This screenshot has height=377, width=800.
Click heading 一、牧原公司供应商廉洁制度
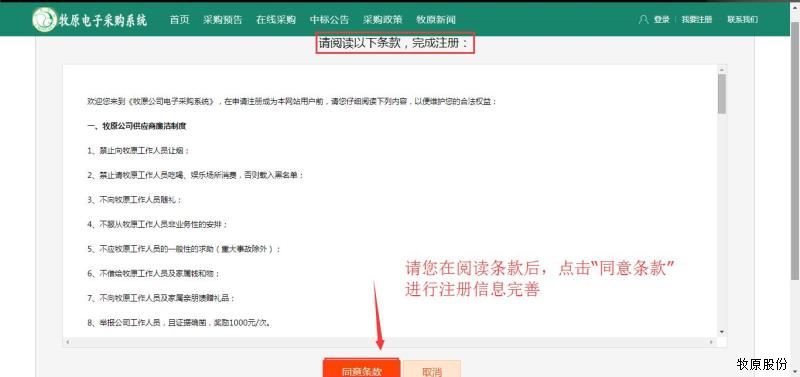click(137, 126)
